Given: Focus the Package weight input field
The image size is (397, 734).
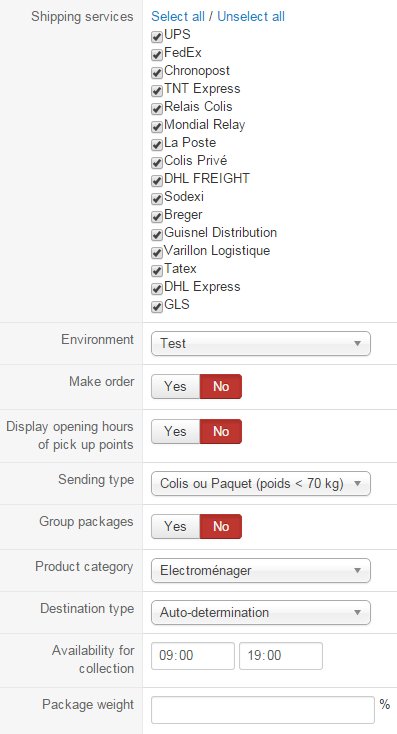Looking at the screenshot, I should pyautogui.click(x=263, y=710).
